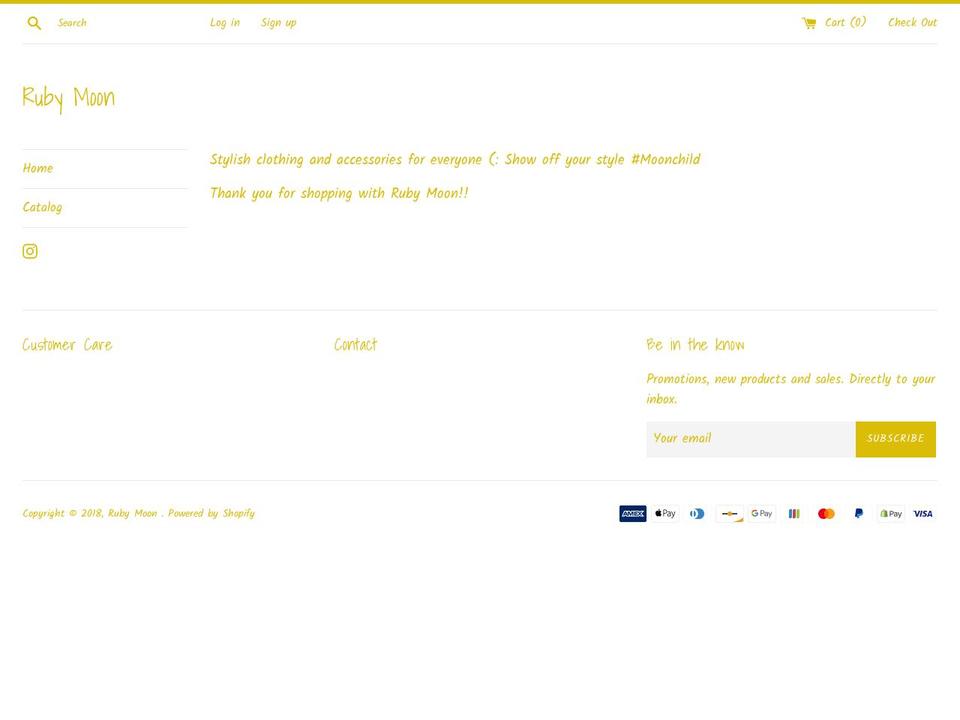Screen dimensions: 960x720
Task: Click the PayPal payment icon
Action: pos(858,514)
